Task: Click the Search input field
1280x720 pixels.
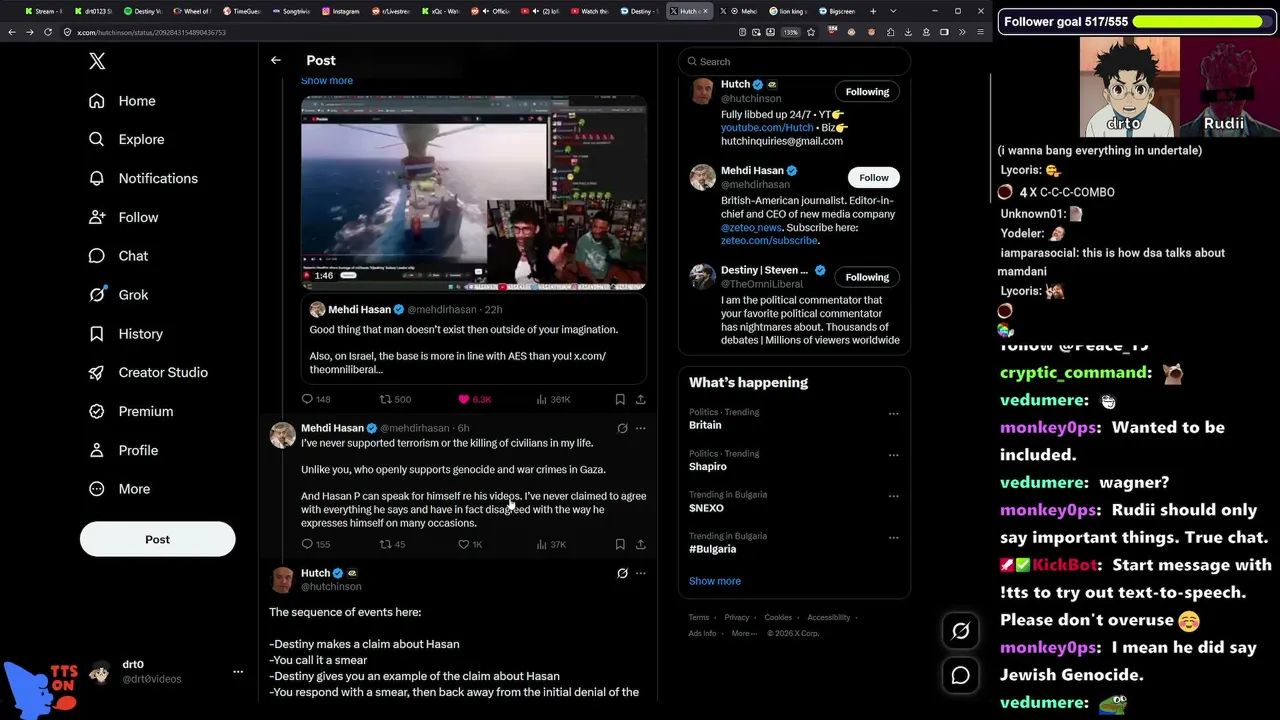Action: tap(794, 61)
